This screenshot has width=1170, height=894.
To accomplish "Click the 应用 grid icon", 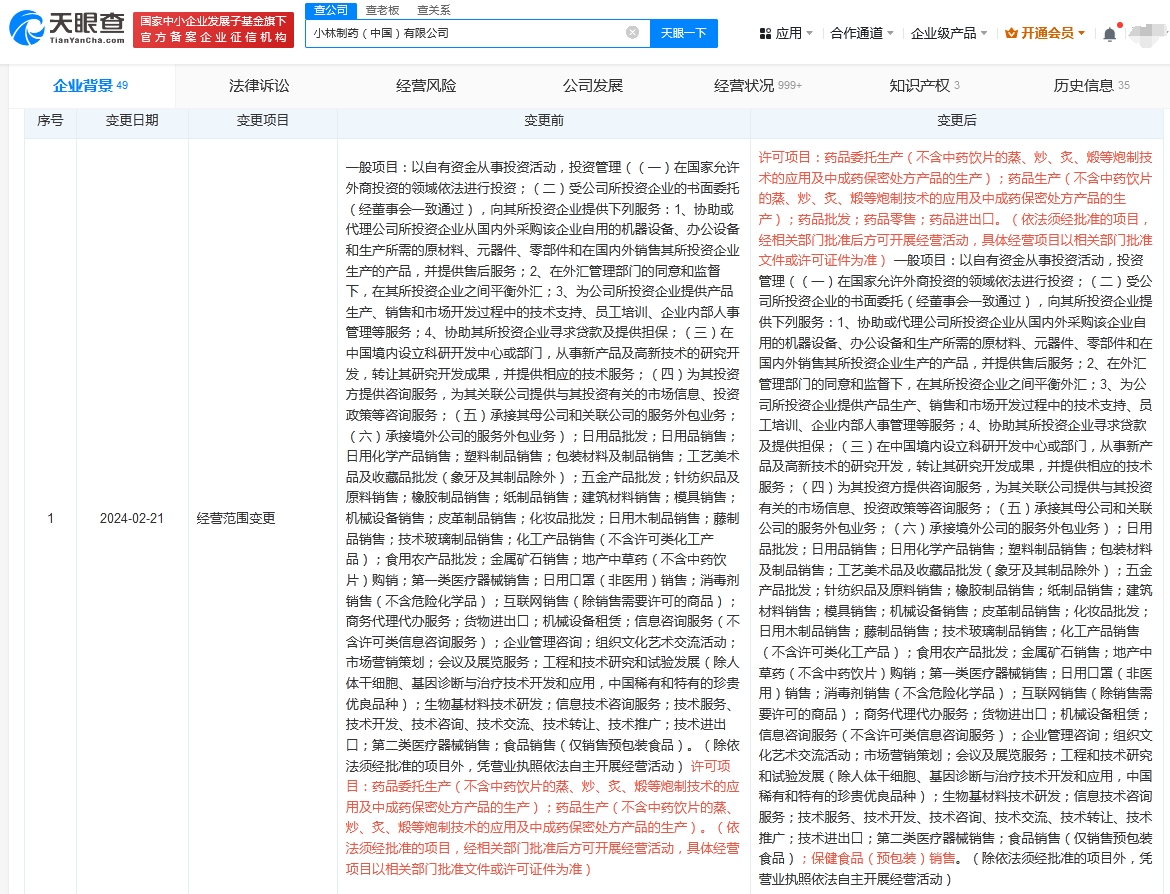I will pyautogui.click(x=765, y=34).
